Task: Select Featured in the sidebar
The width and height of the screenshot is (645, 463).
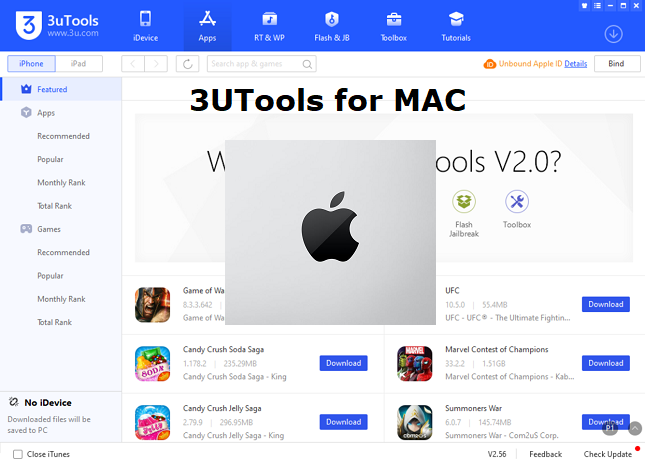Action: click(x=62, y=89)
